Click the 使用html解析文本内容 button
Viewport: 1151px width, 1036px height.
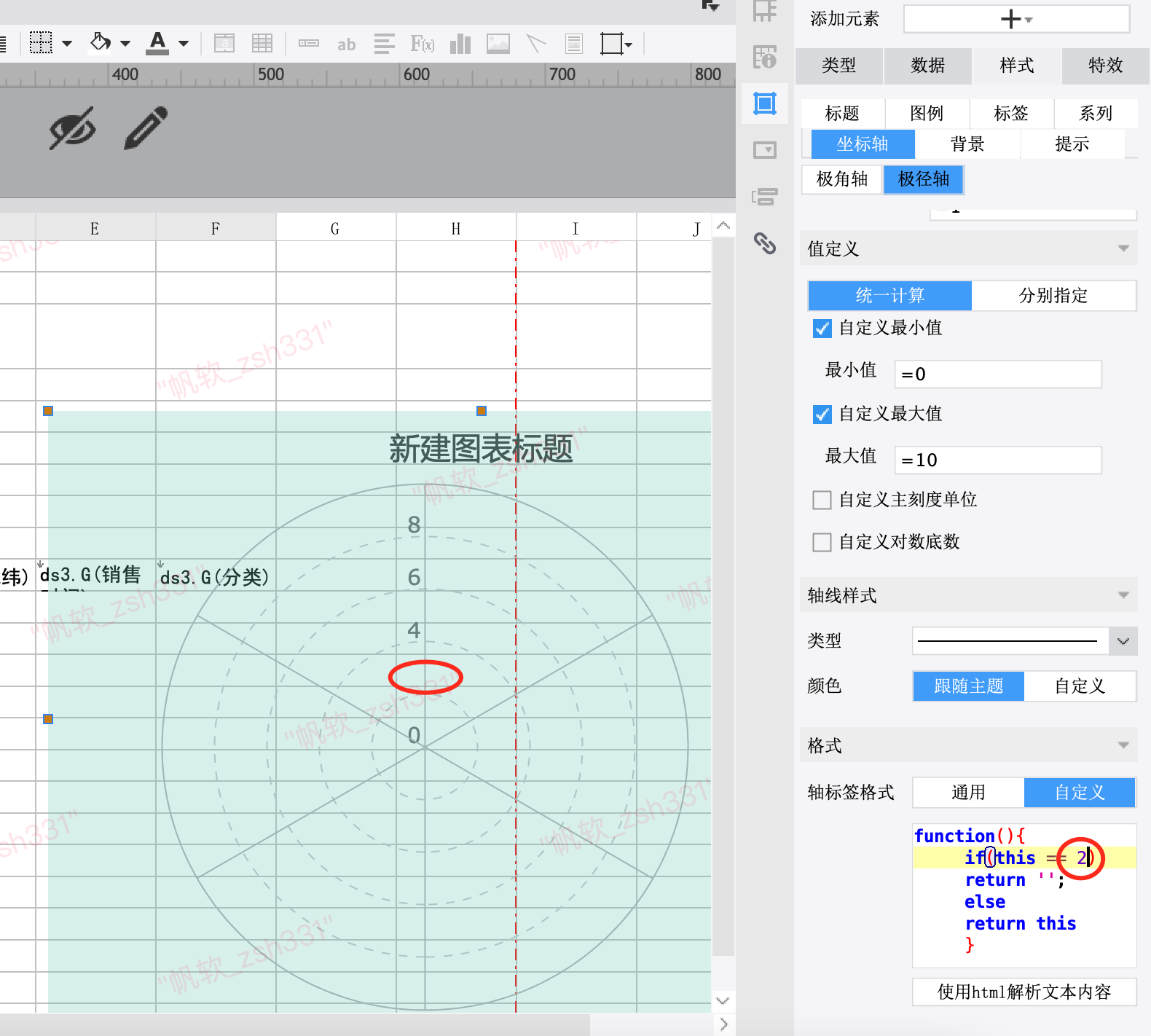(x=1024, y=992)
